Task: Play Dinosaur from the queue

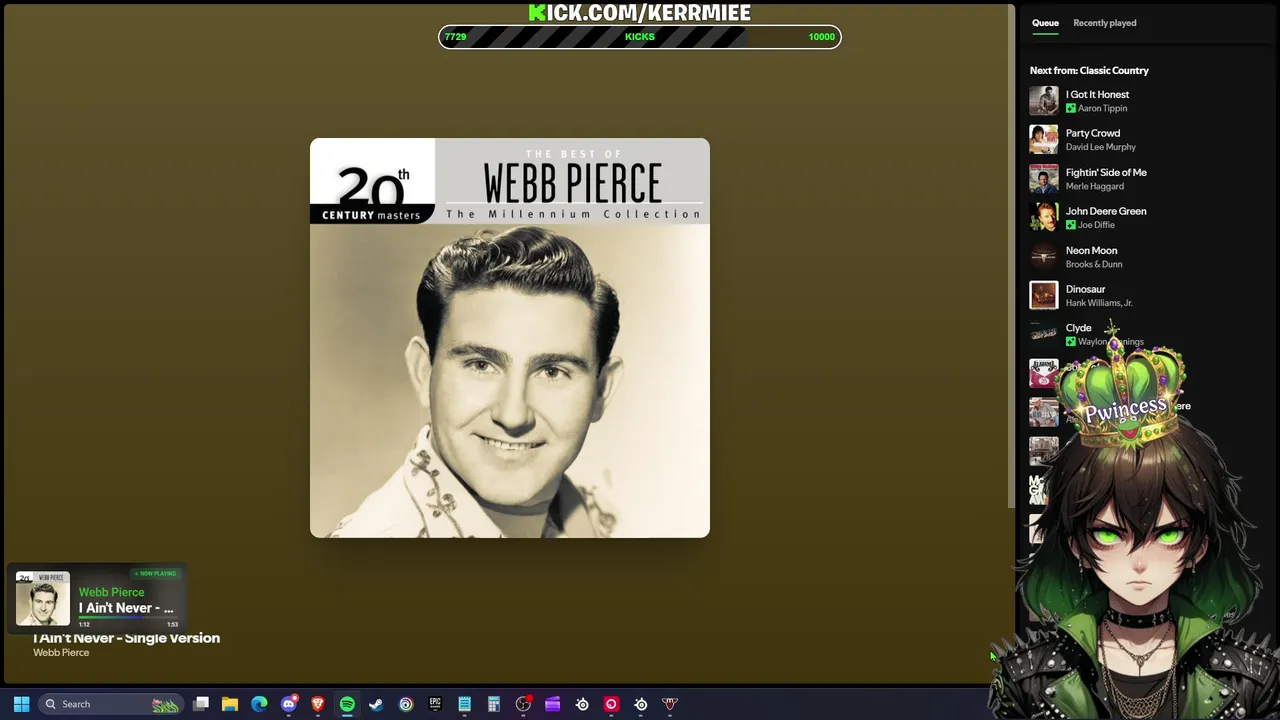Action: 1085,289
